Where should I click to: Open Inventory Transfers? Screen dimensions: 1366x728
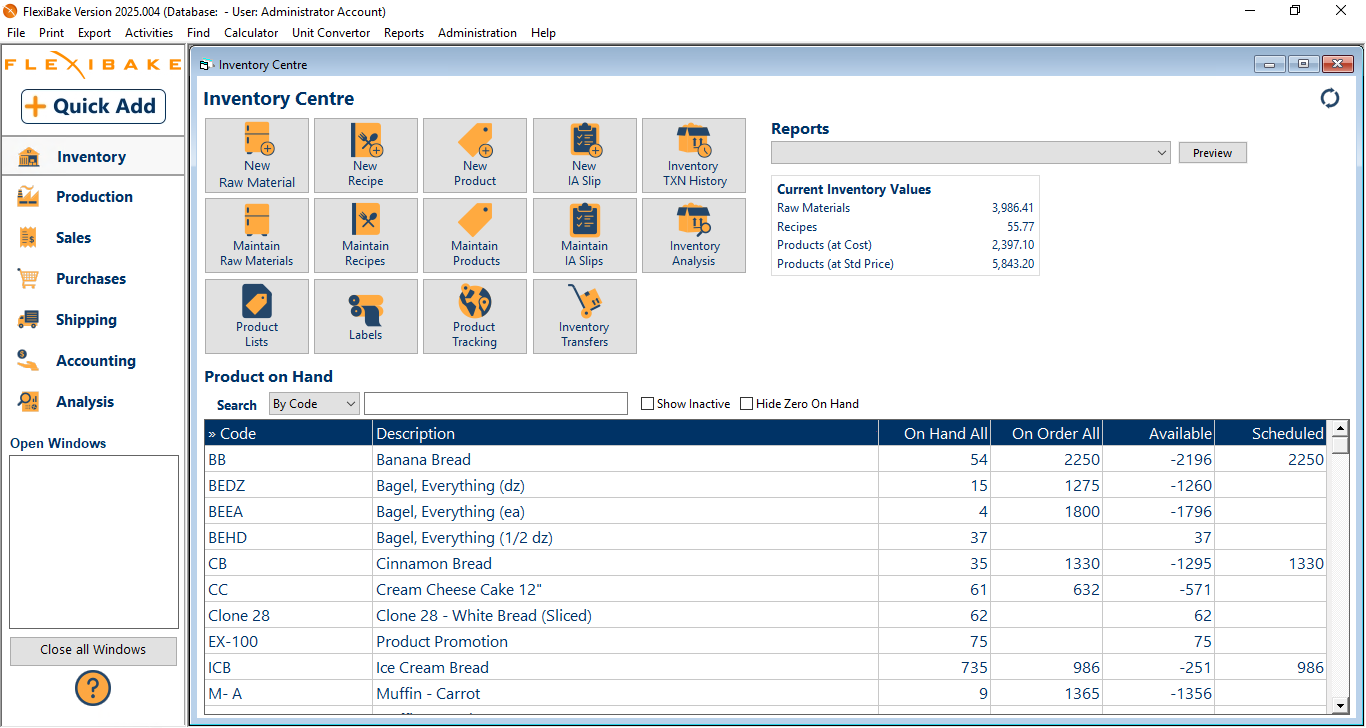pyautogui.click(x=585, y=316)
